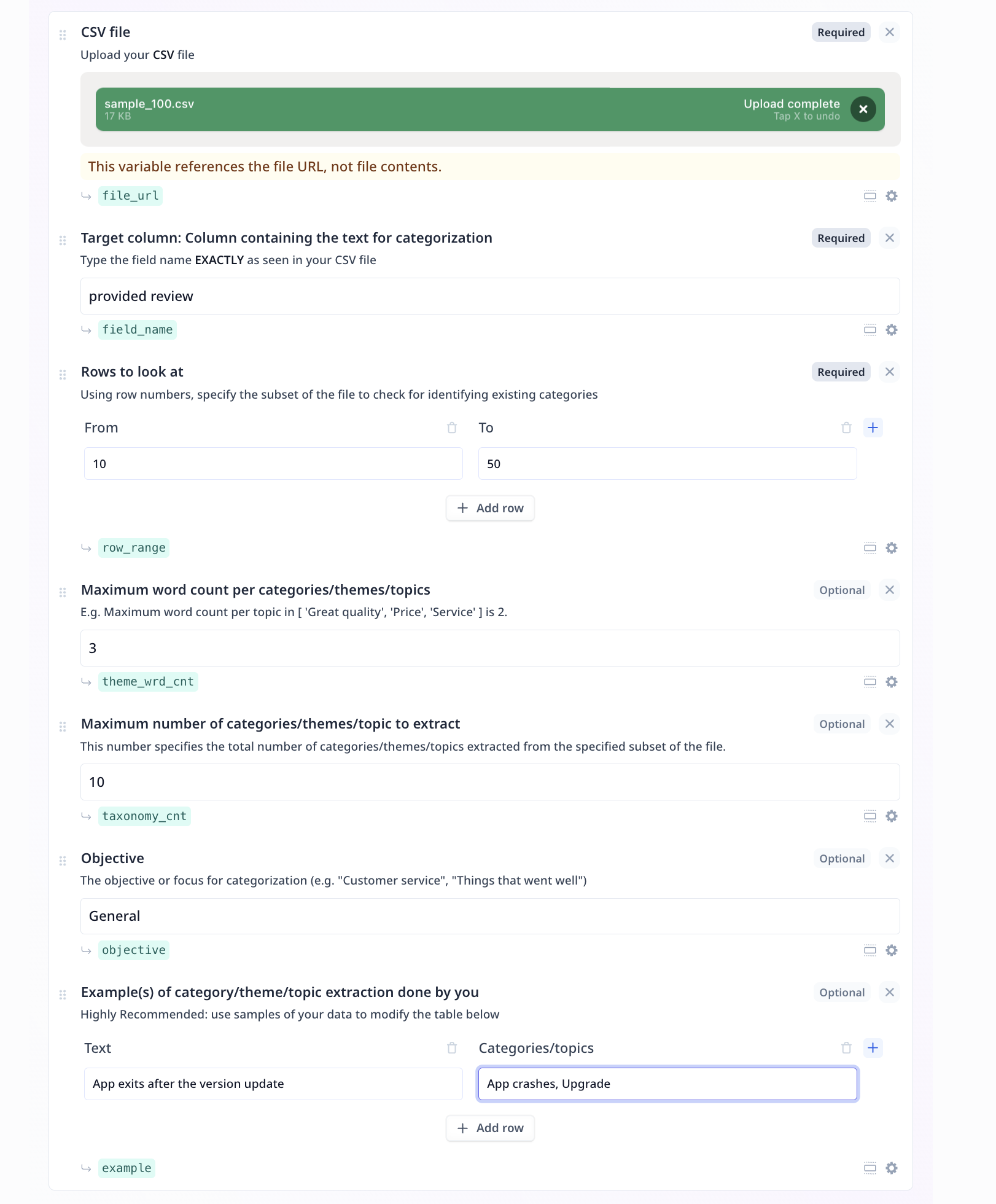Screen dimensions: 996x1204
Task: Toggle the Required badge on CSV file
Action: click(x=841, y=32)
